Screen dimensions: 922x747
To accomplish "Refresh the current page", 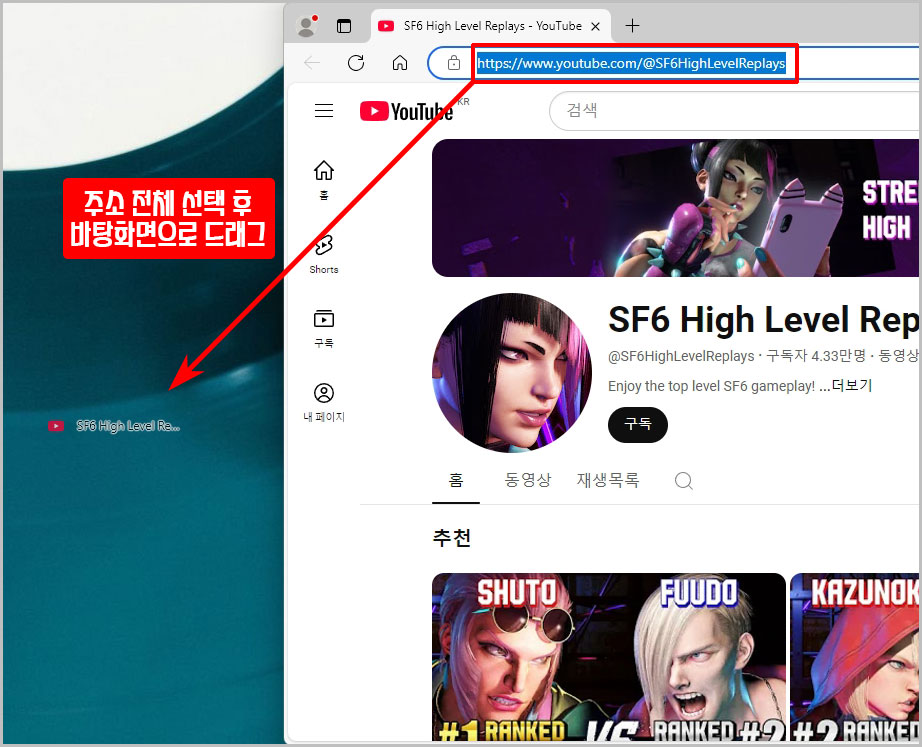I will (x=356, y=63).
